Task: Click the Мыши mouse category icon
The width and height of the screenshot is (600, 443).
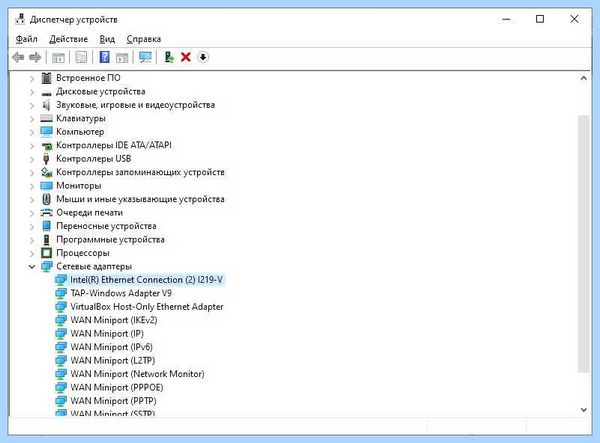Action: click(46, 199)
